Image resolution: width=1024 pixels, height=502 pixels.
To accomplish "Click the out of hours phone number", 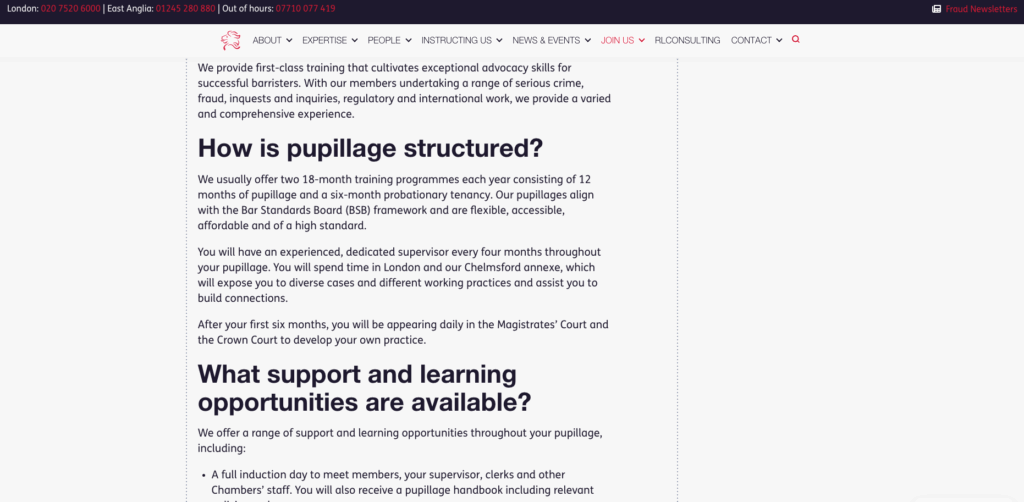I will pyautogui.click(x=305, y=8).
